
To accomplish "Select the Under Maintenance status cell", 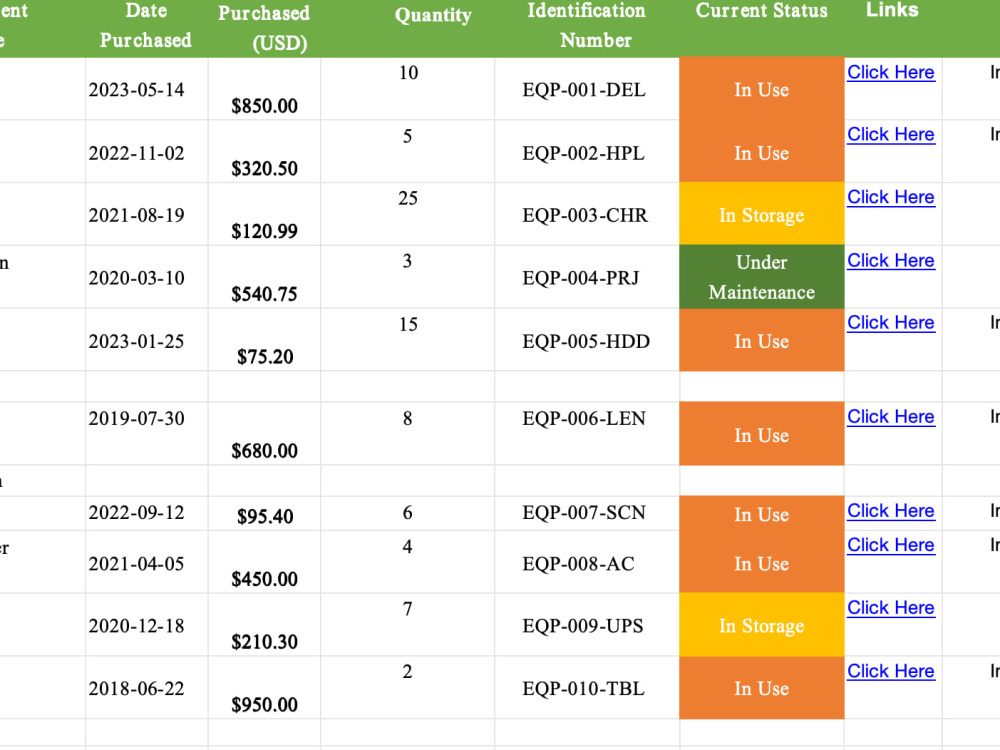I will coord(761,277).
